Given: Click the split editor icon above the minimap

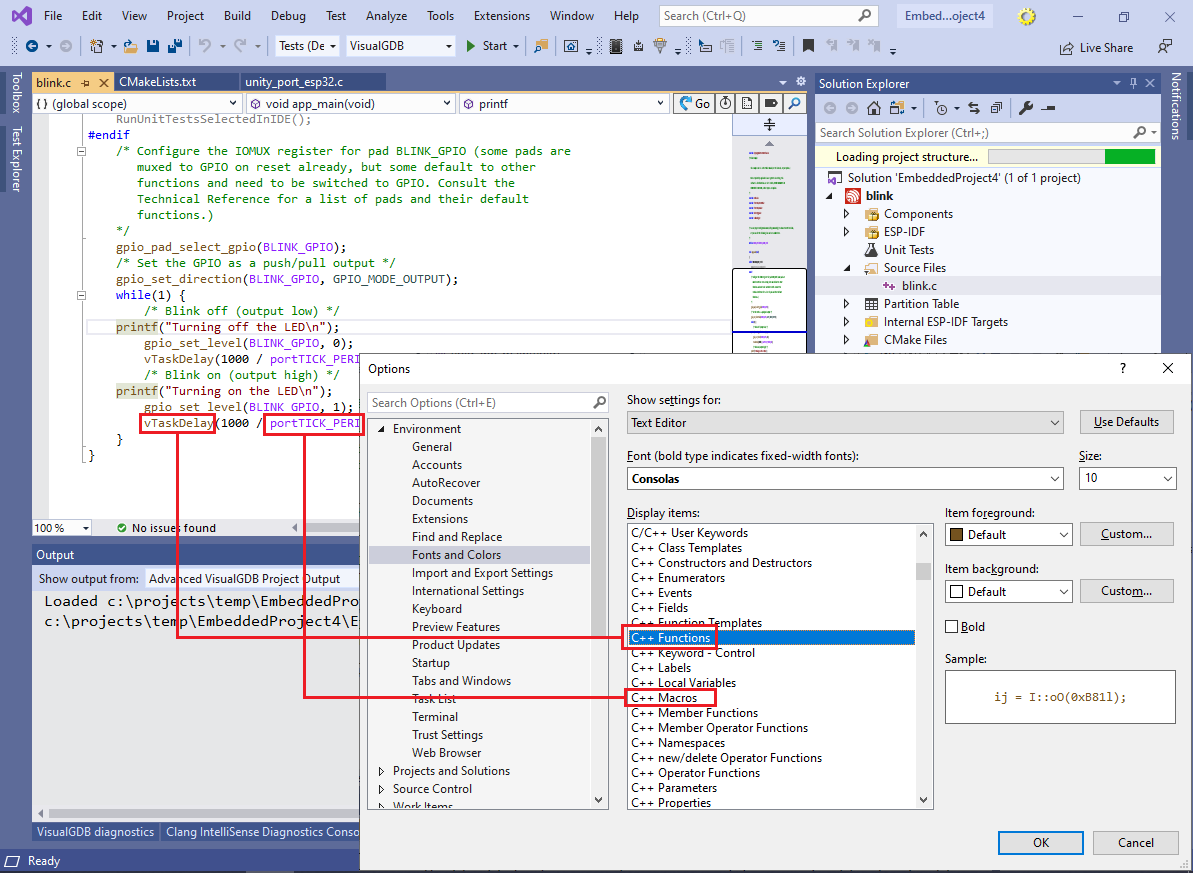Looking at the screenshot, I should [769, 125].
